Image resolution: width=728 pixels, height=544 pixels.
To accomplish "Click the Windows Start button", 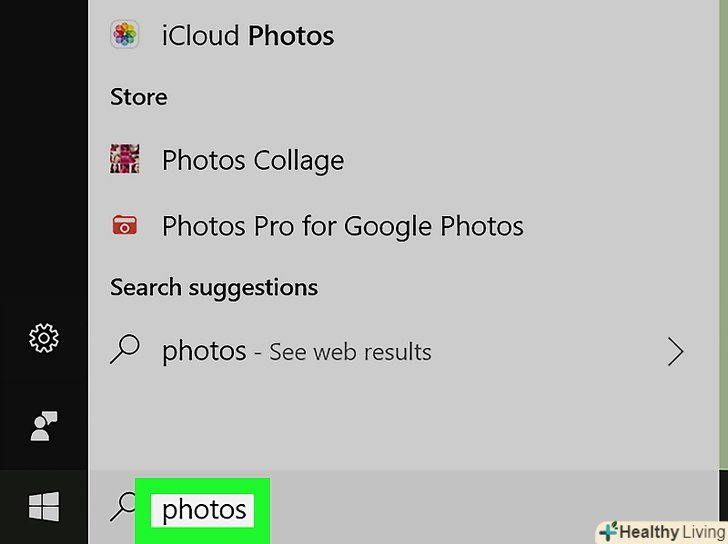I will (44, 508).
